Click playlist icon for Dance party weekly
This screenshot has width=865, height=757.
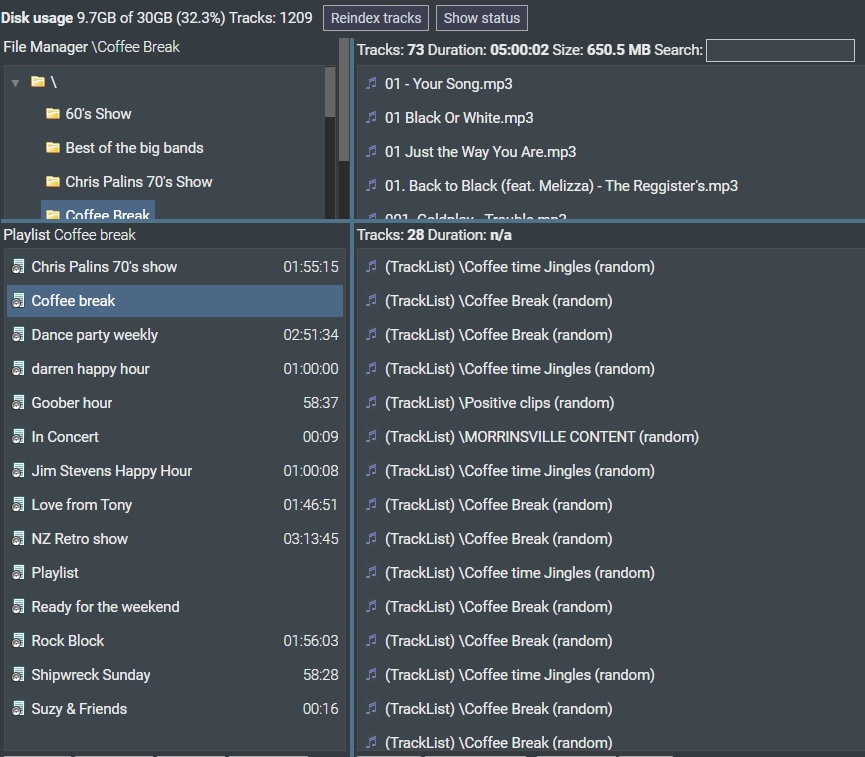point(18,335)
